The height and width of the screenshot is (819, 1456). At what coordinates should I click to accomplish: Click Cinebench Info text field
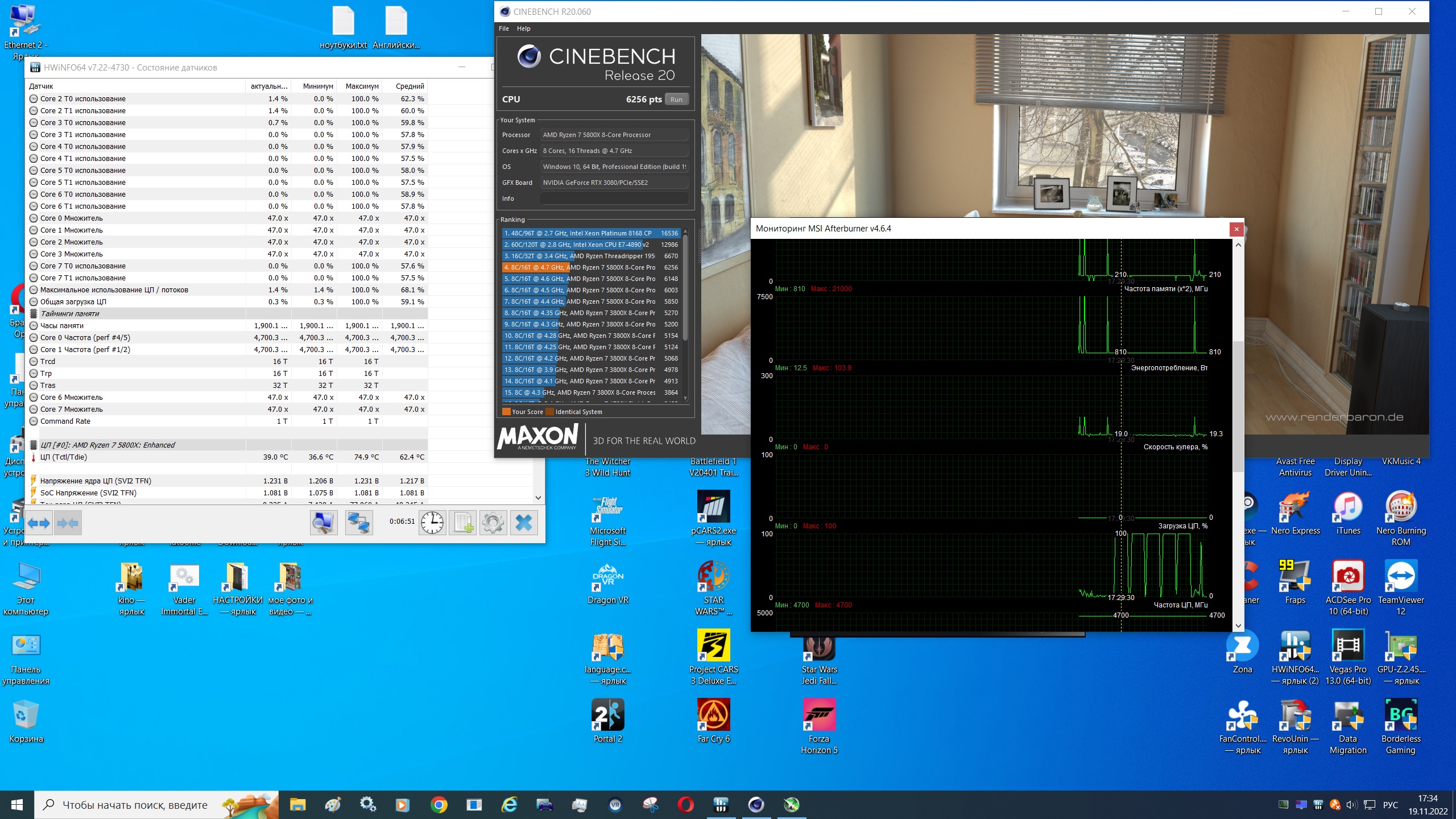[614, 198]
